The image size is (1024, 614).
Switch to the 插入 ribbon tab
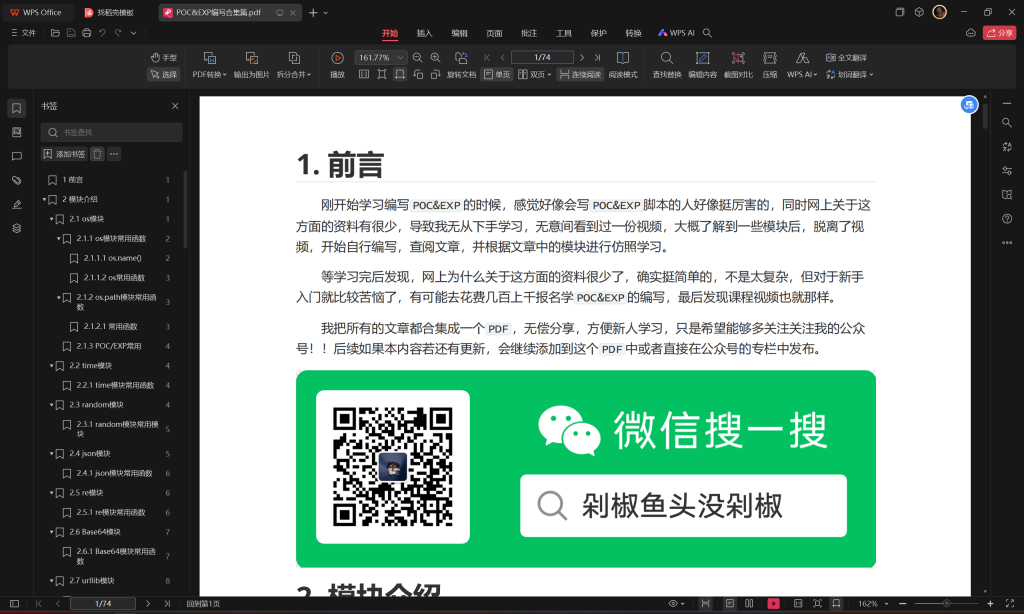click(x=424, y=33)
